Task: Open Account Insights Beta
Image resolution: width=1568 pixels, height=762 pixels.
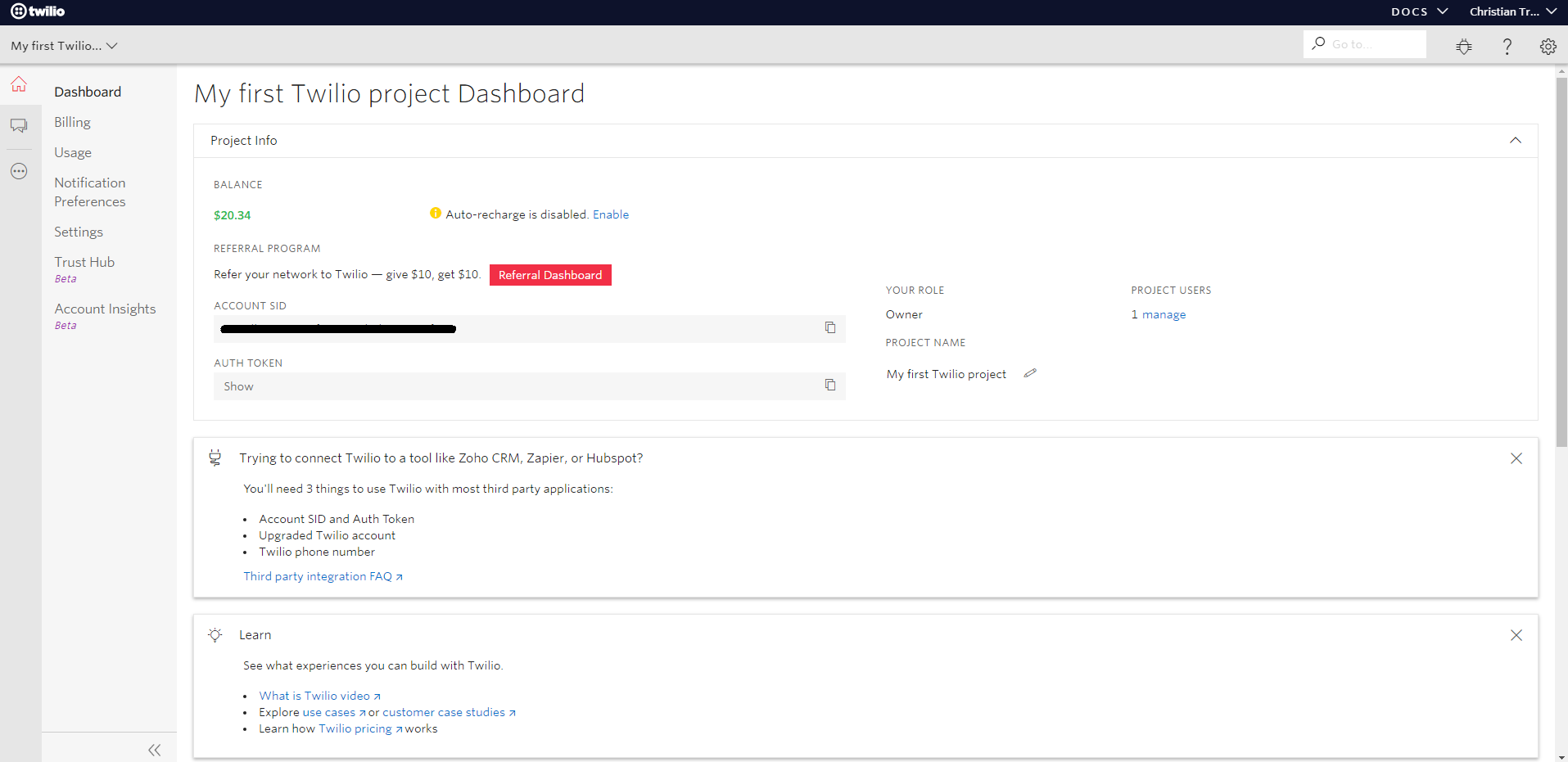Action: coord(105,316)
